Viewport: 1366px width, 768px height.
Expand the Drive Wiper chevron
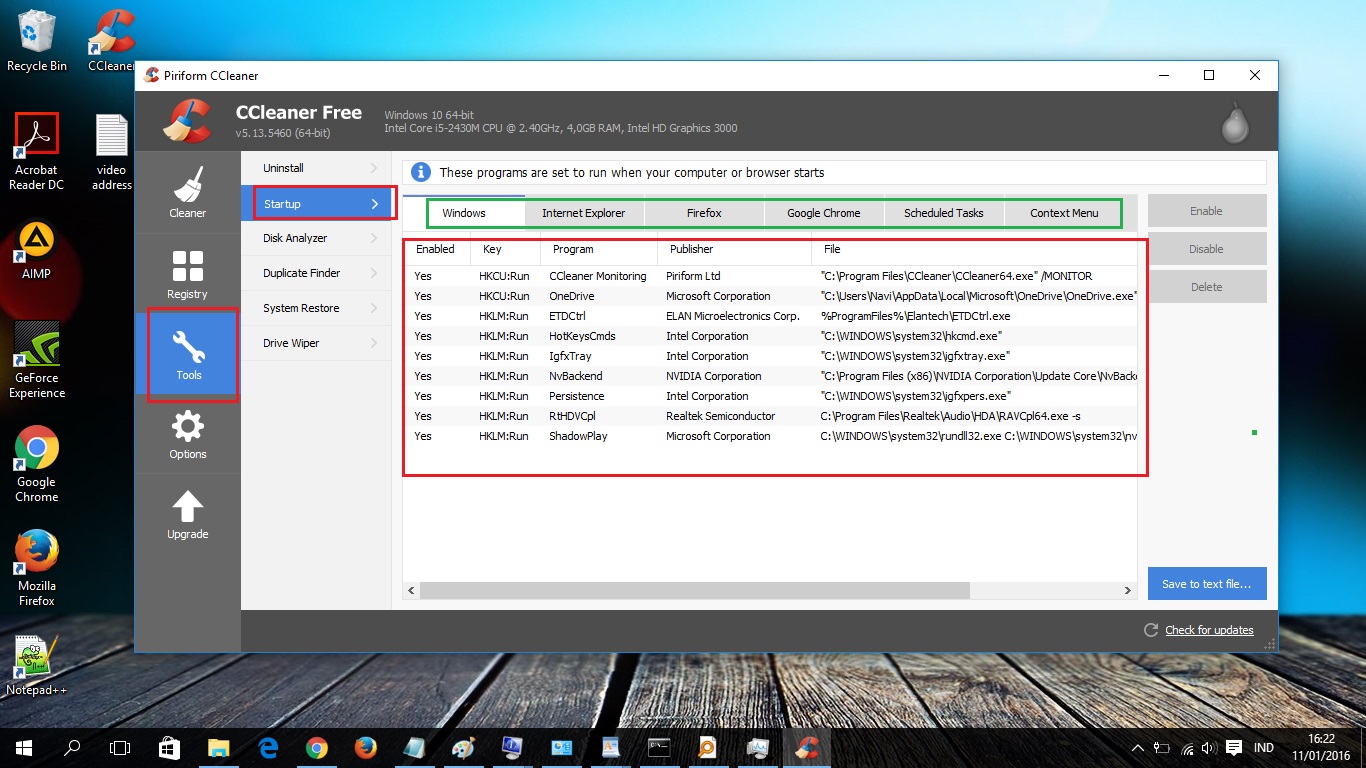point(374,343)
